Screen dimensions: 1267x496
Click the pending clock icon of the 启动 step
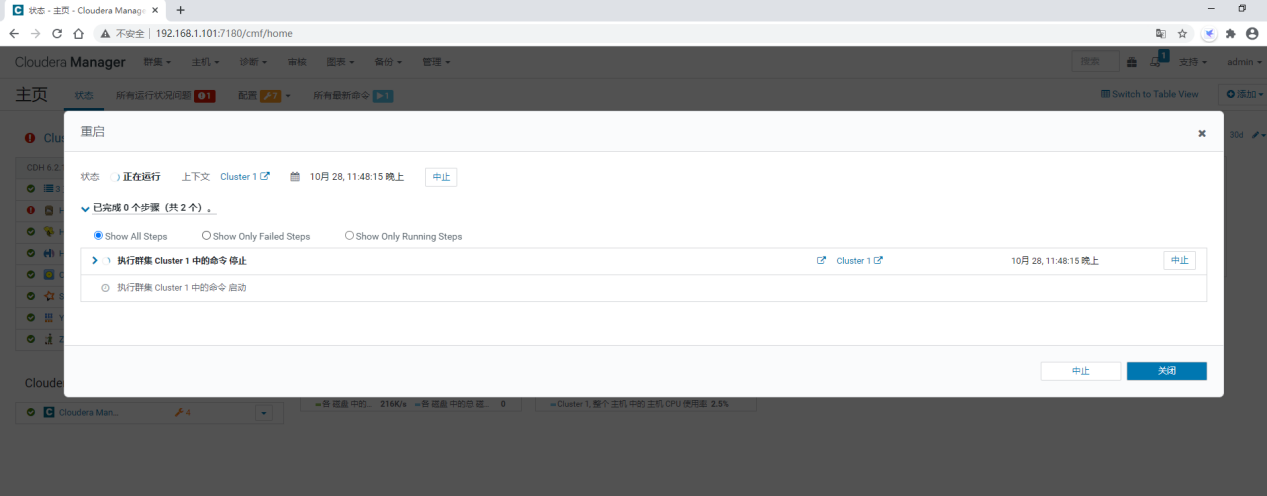tap(105, 288)
